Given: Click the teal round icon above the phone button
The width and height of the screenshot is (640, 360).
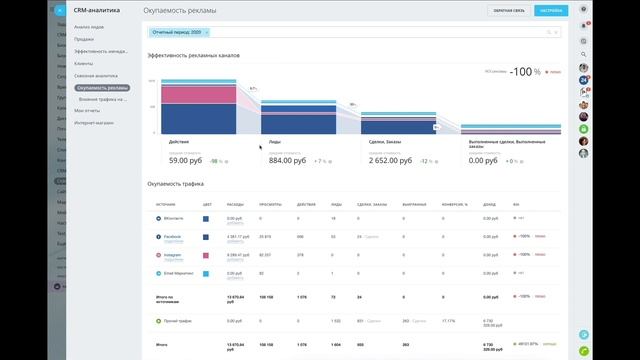Looking at the screenshot, I should [x=584, y=334].
